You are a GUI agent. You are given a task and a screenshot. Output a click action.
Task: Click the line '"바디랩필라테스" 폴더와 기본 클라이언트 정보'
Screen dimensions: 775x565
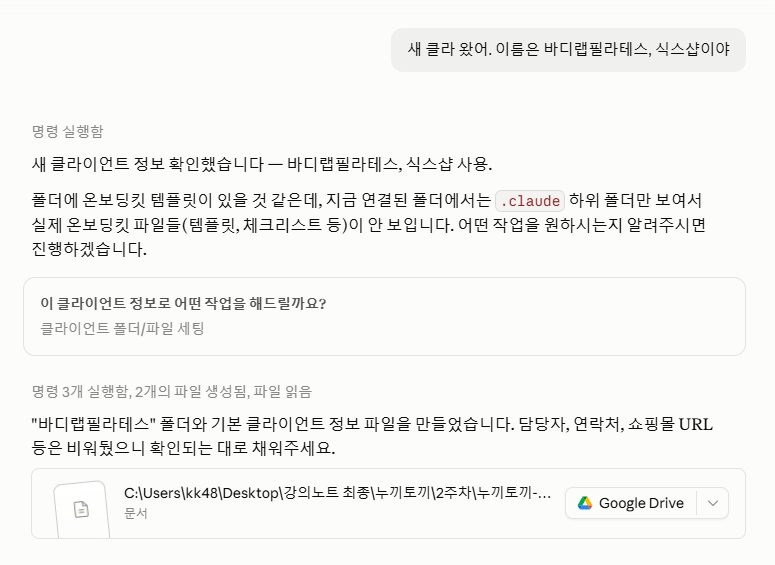pyautogui.click(x=372, y=424)
